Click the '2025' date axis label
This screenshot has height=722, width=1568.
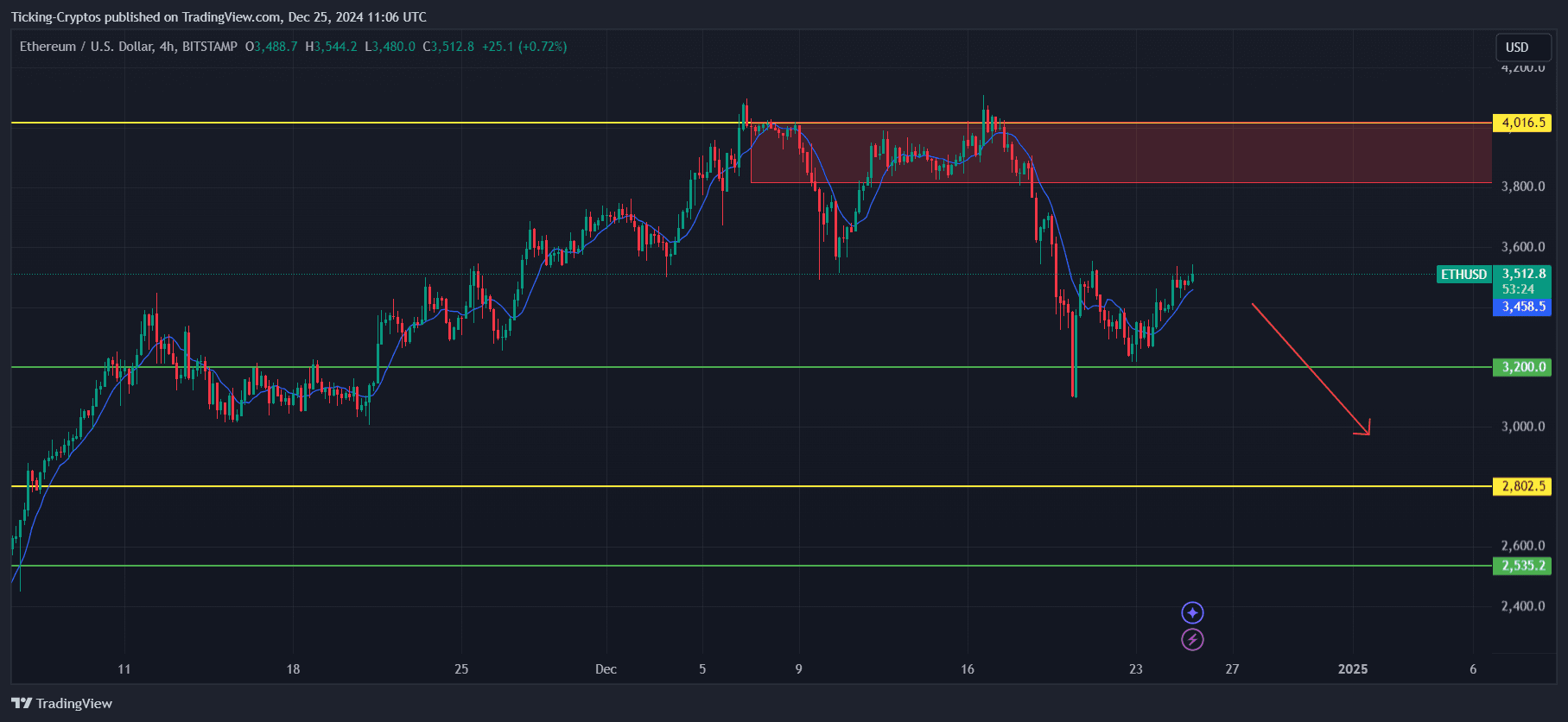pos(1353,669)
